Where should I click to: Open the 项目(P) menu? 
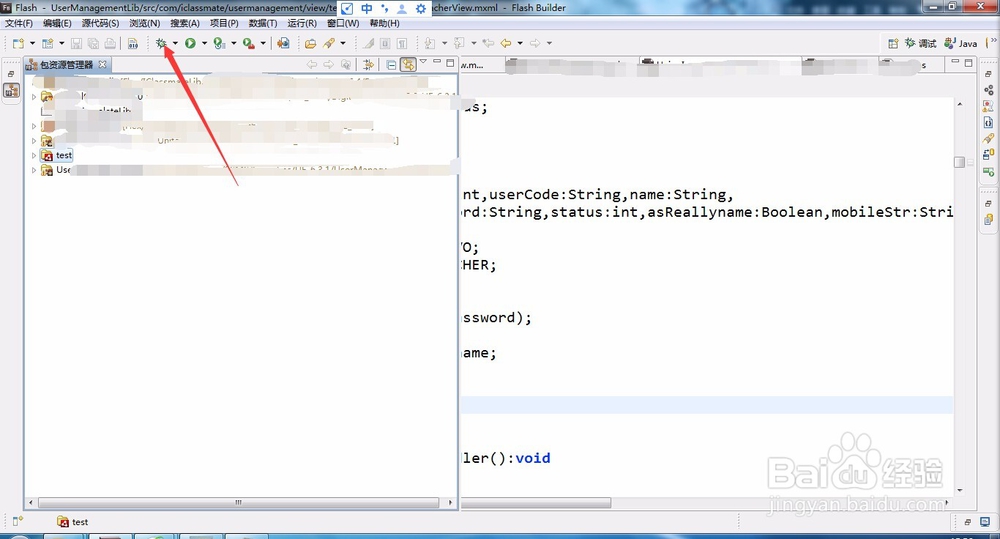coord(224,23)
